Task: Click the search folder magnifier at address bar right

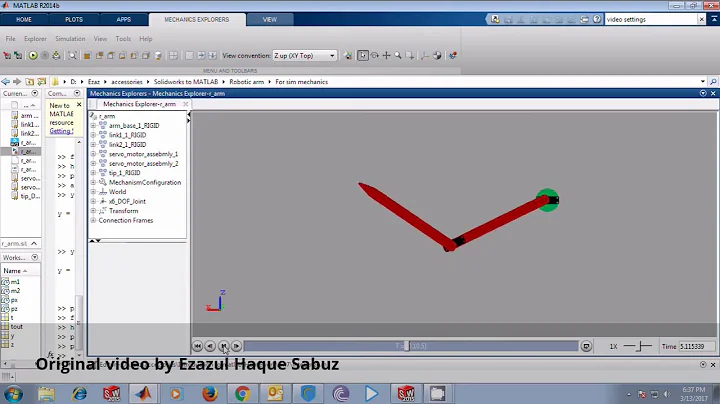Action: click(x=713, y=82)
